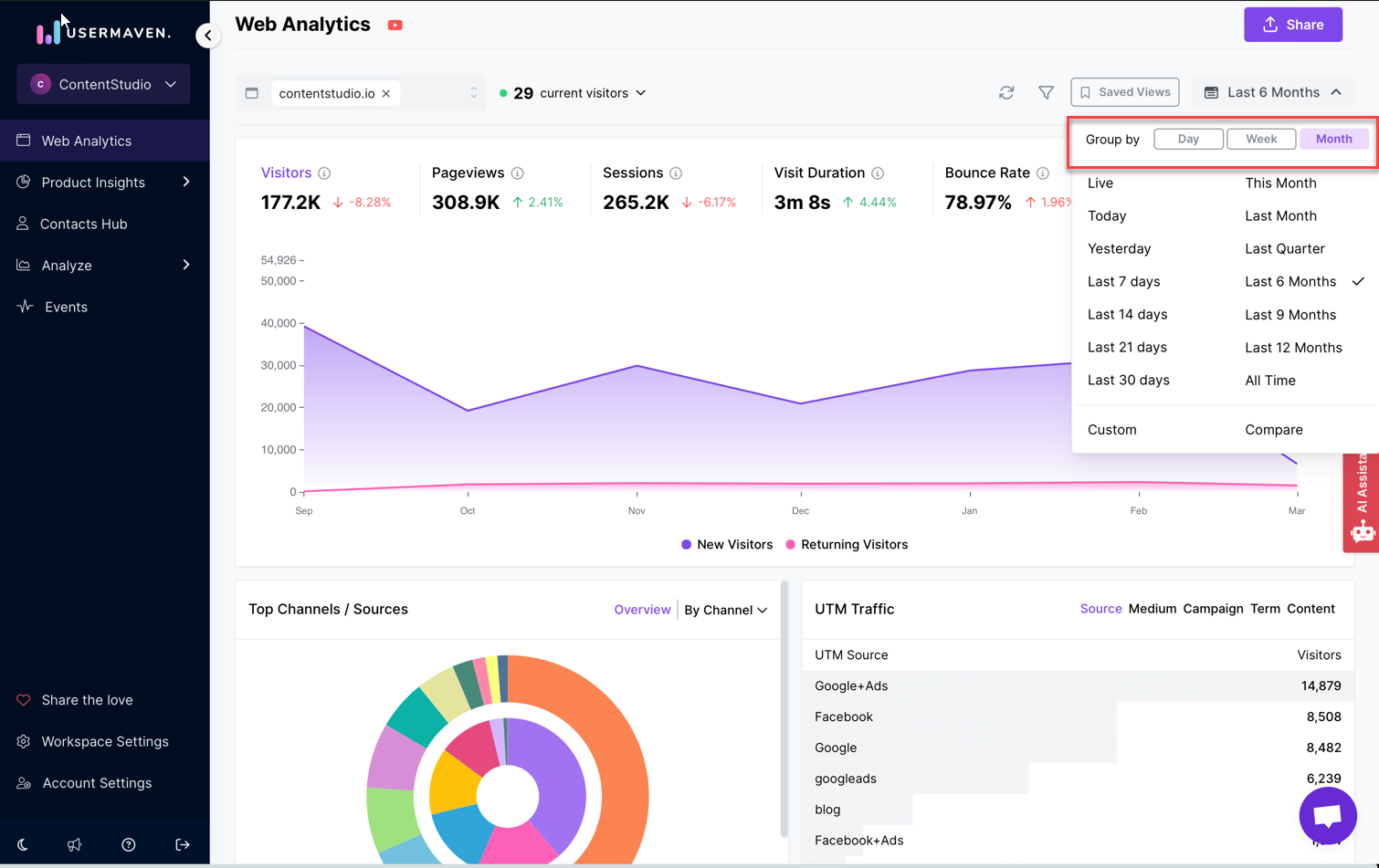Open Saved Views
Viewport: 1379px width, 868px height.
pos(1124,92)
